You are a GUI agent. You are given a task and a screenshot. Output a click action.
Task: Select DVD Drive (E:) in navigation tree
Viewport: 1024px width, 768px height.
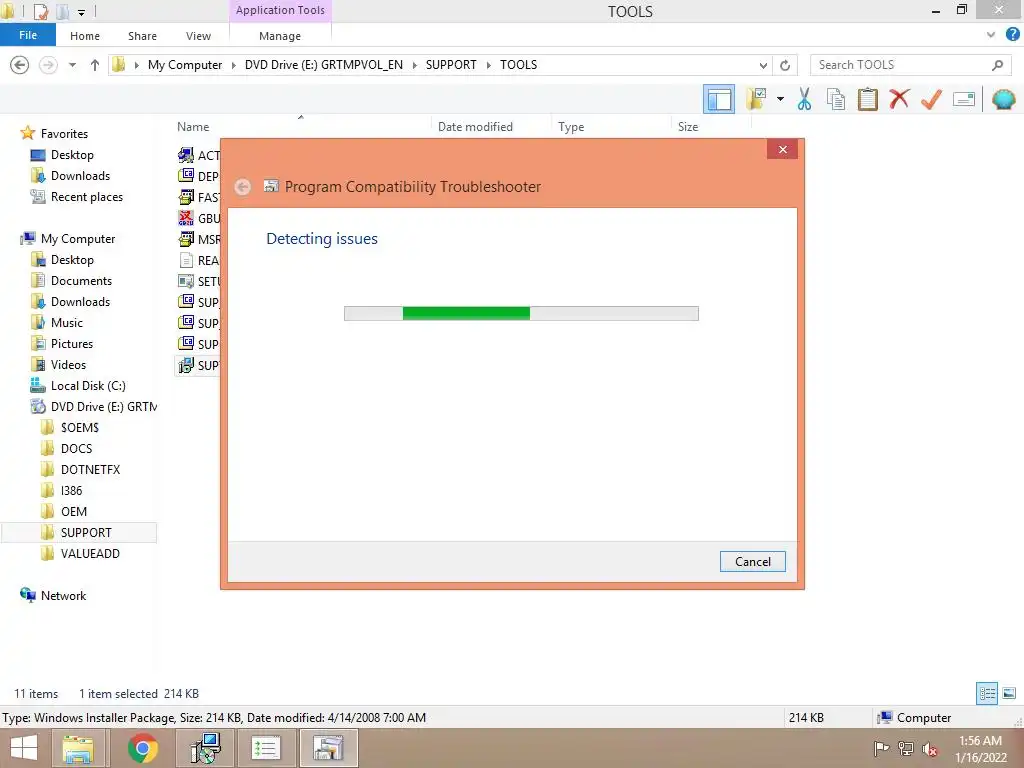coord(104,406)
